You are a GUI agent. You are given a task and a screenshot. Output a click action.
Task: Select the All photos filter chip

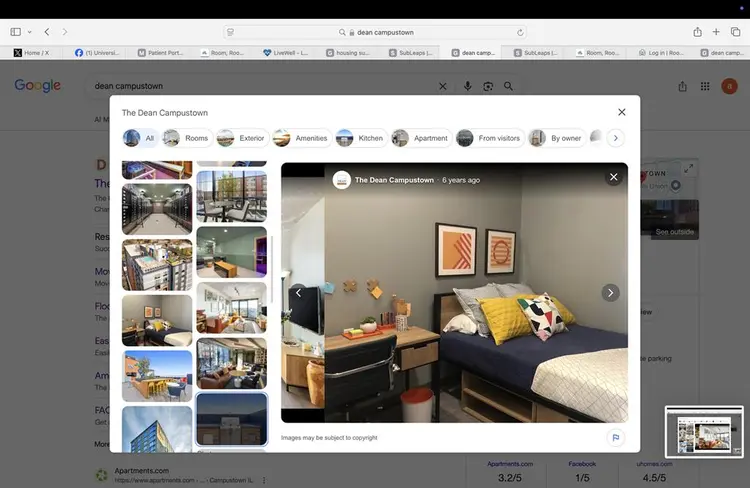(x=140, y=138)
